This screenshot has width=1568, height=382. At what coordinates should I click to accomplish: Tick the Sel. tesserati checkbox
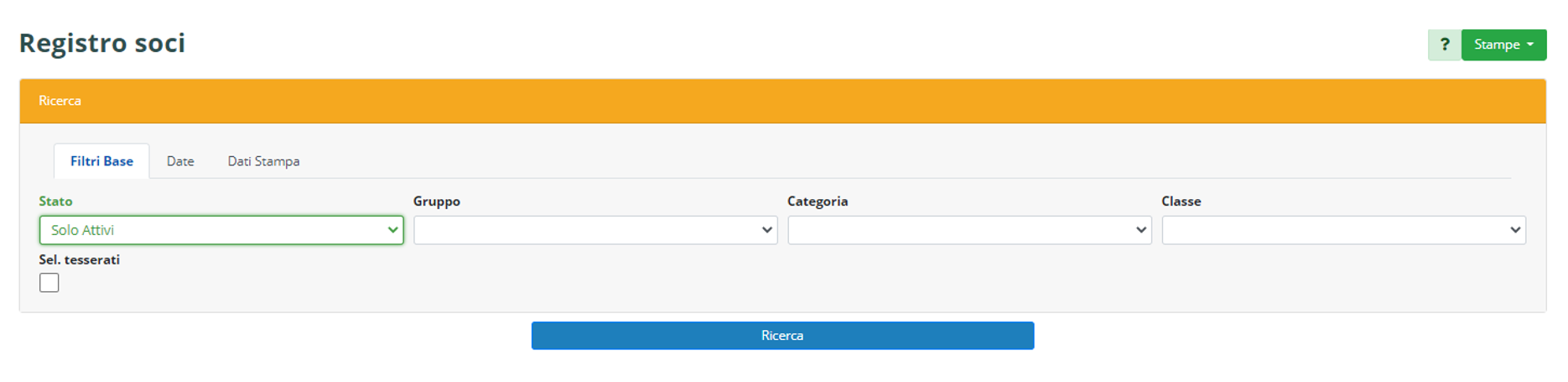pos(49,283)
